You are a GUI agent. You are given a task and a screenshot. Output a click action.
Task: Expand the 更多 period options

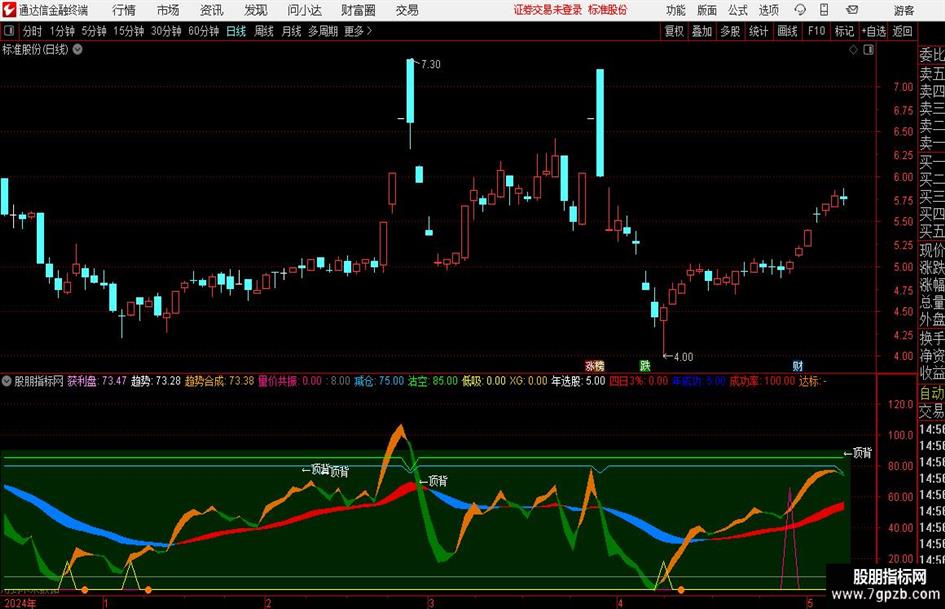tap(358, 31)
